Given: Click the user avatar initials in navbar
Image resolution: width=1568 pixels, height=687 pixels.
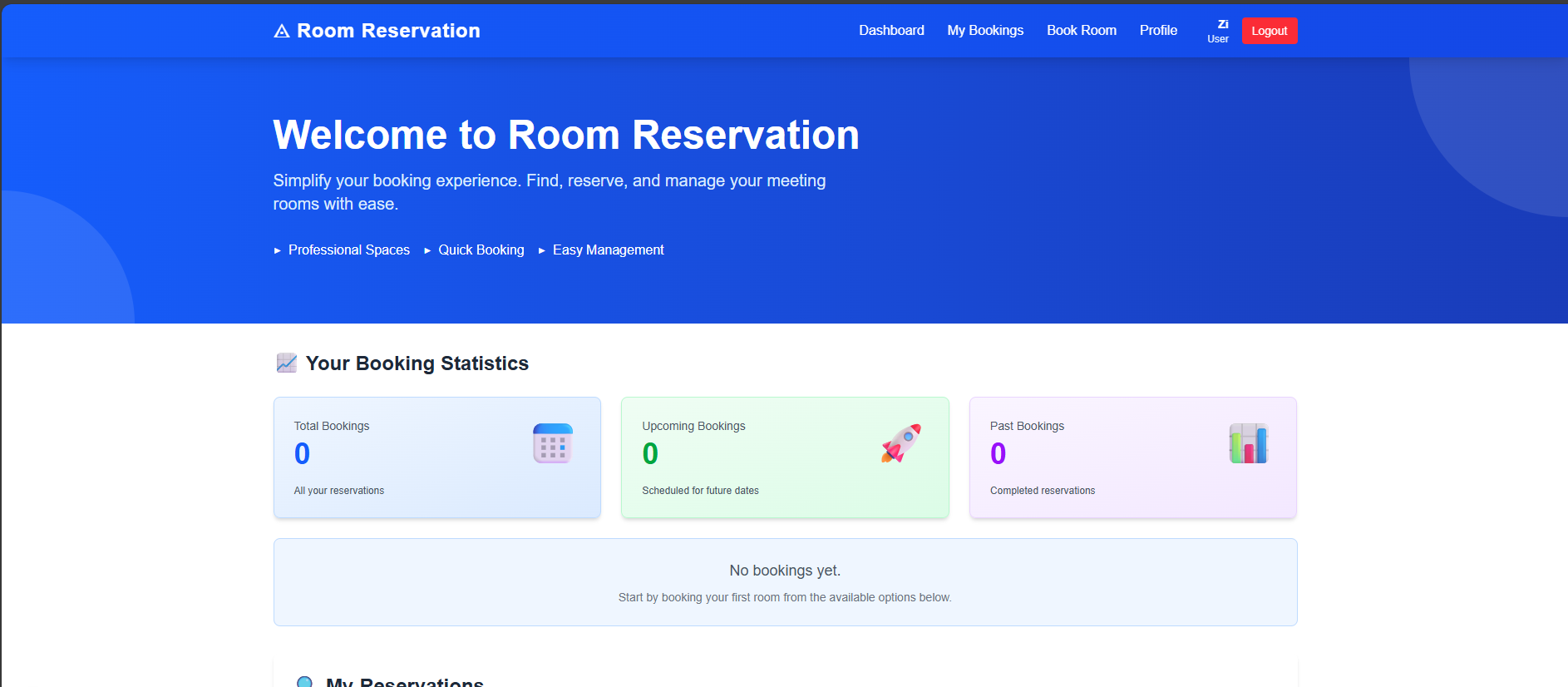Looking at the screenshot, I should 1222,25.
